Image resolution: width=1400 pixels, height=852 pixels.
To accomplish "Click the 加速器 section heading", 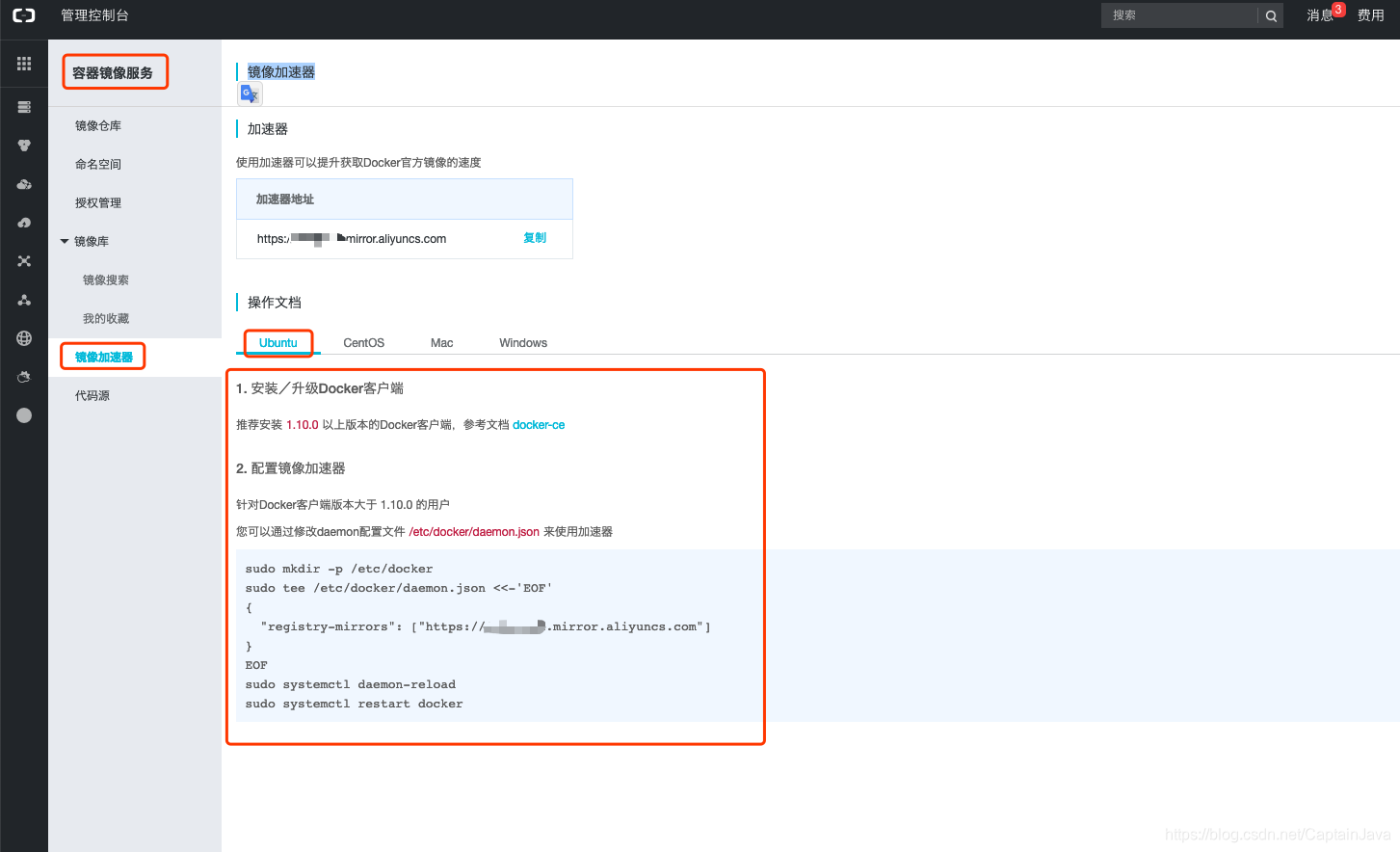I will [268, 129].
